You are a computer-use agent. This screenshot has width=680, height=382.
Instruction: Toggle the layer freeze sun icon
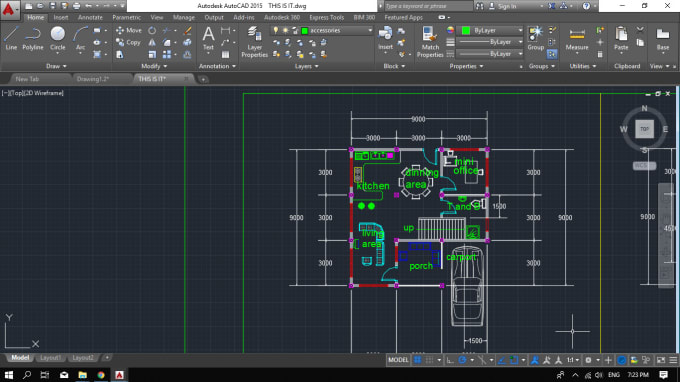pos(285,30)
